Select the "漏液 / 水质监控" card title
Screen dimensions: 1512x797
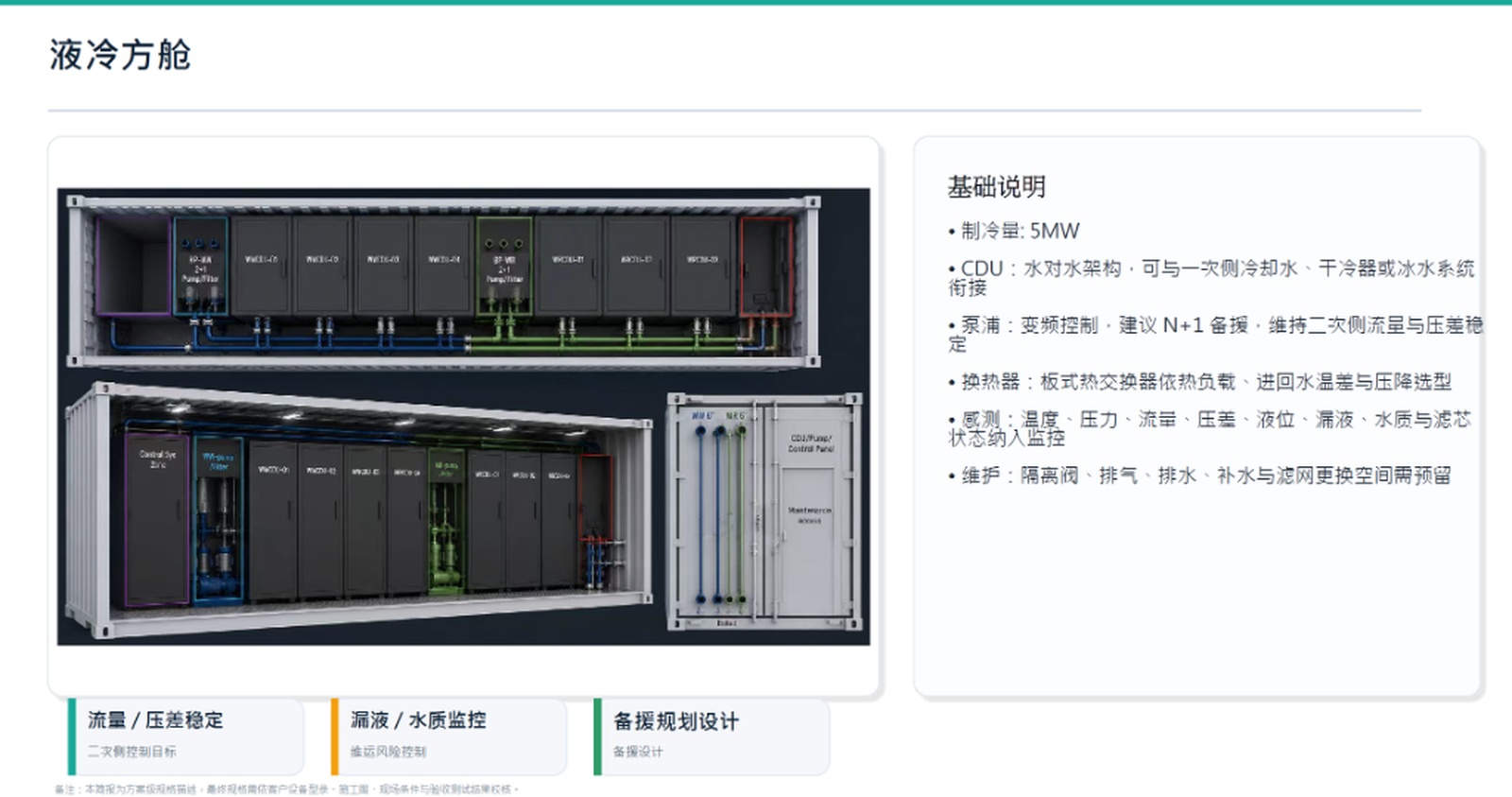tap(419, 720)
